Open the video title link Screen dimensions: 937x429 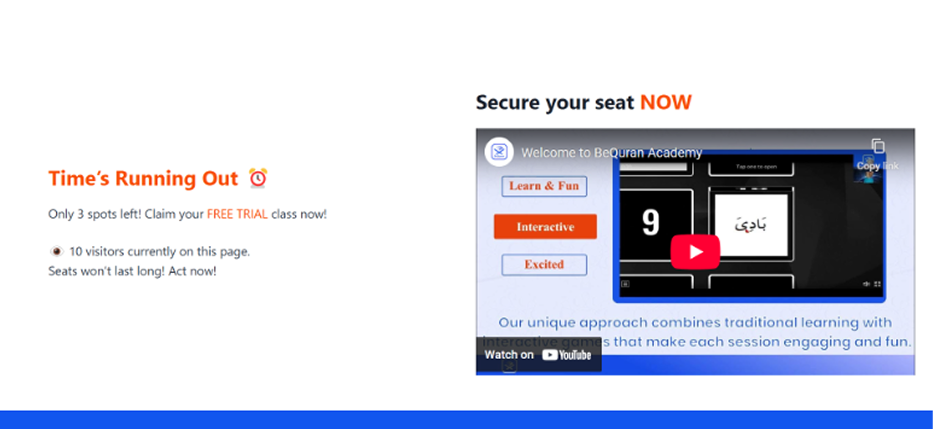pyautogui.click(x=611, y=153)
